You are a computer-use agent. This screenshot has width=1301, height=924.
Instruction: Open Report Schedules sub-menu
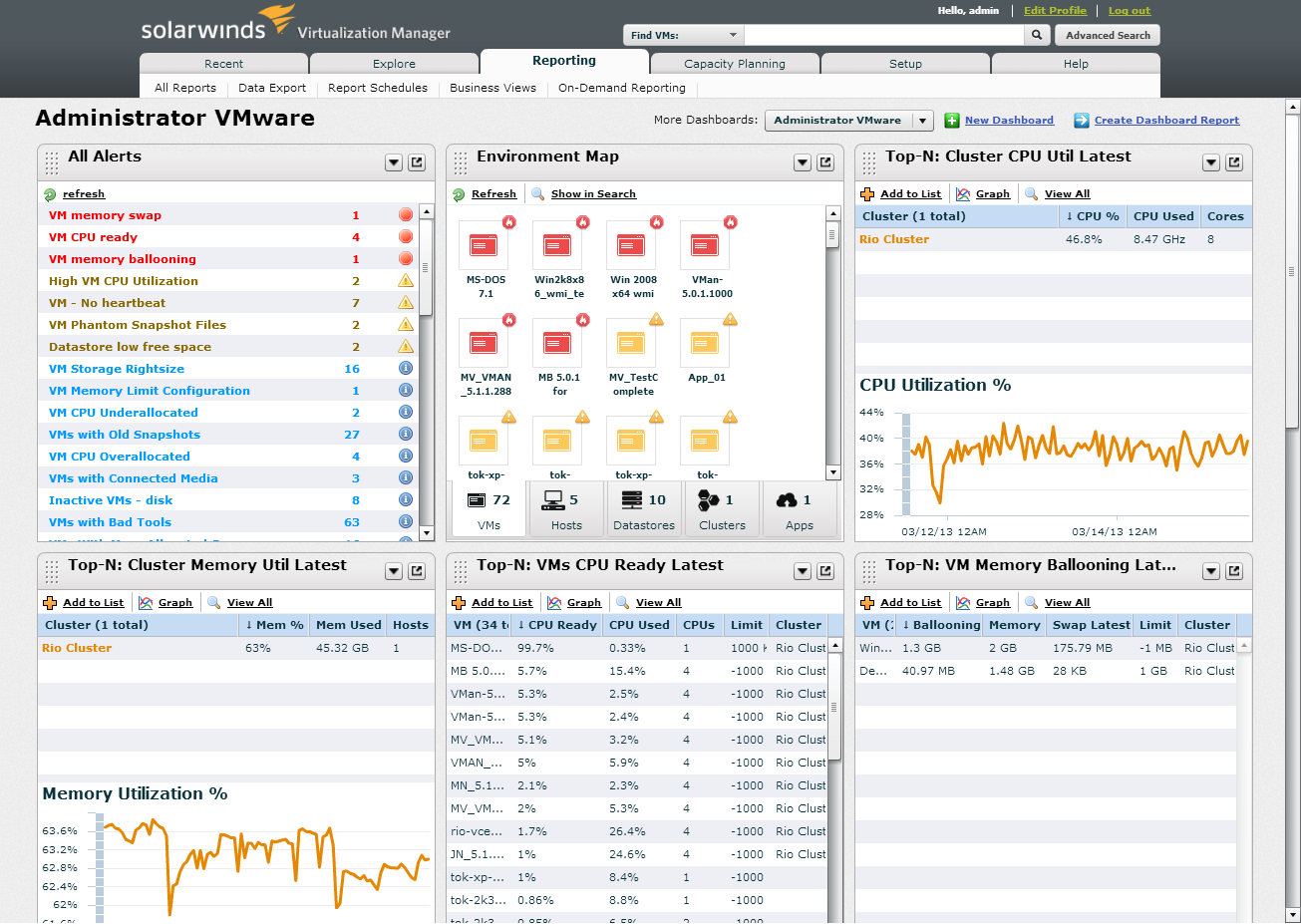378,88
